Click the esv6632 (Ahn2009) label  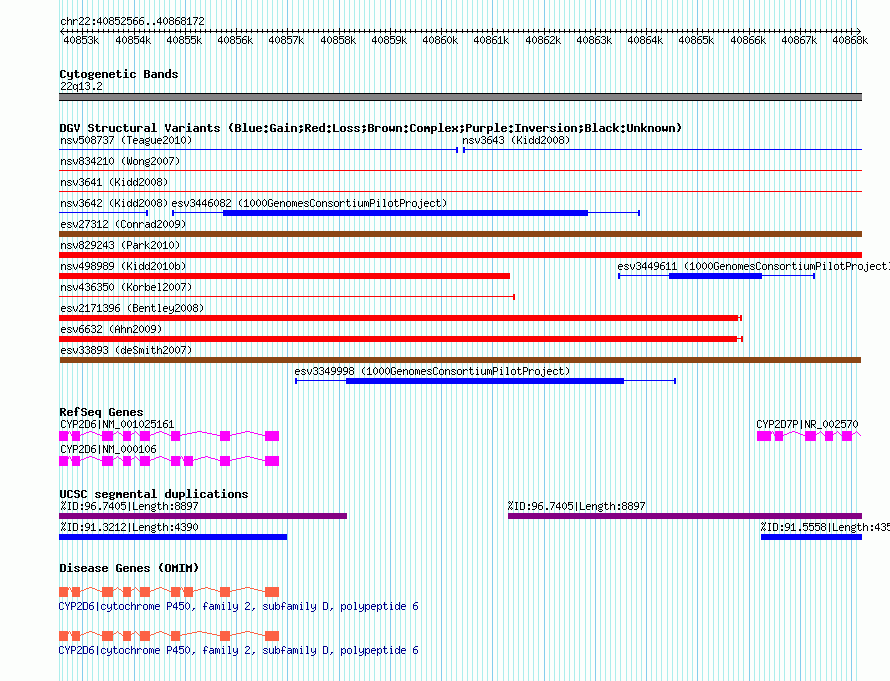111,329
